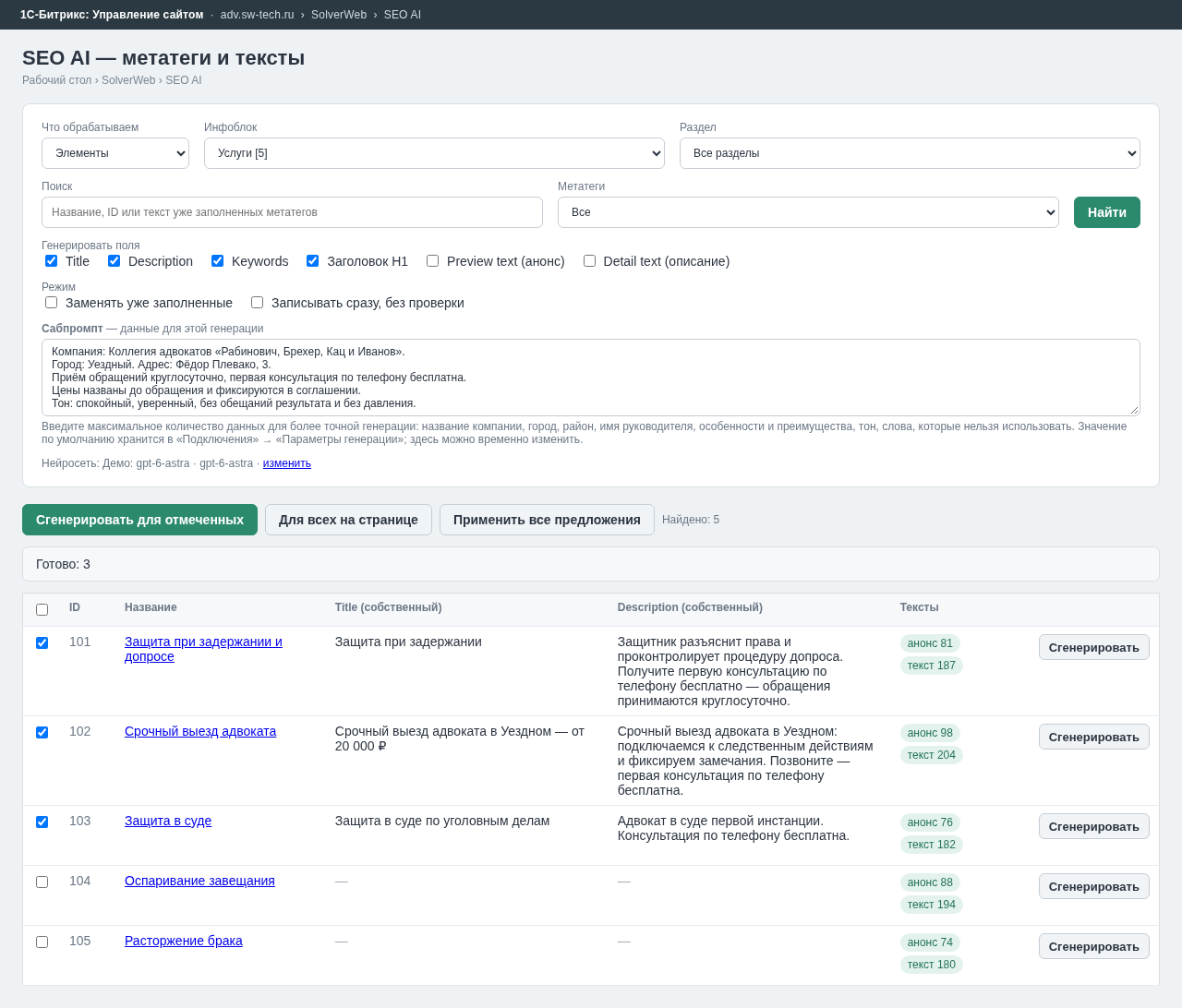Check the row 104 checkbox
Screen dimensions: 1182x1008
42,882
